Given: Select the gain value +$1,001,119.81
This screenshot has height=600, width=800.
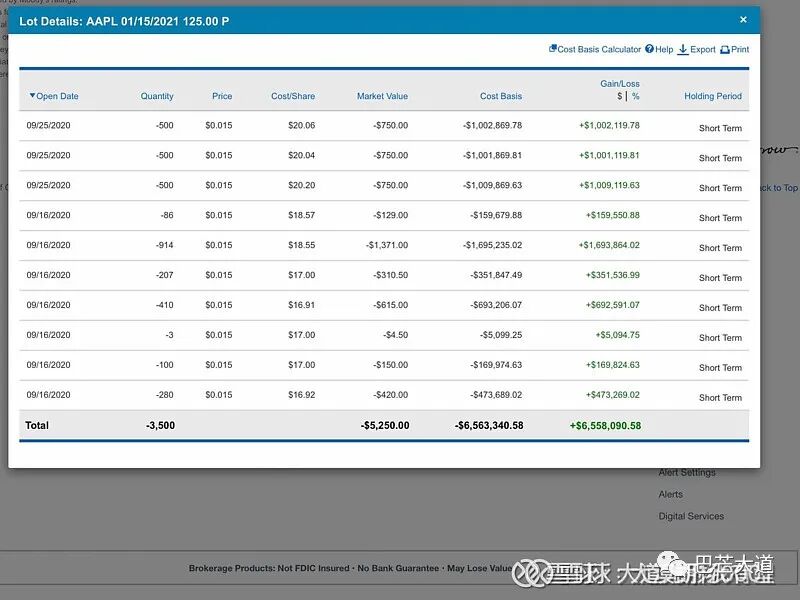Looking at the screenshot, I should coord(609,155).
